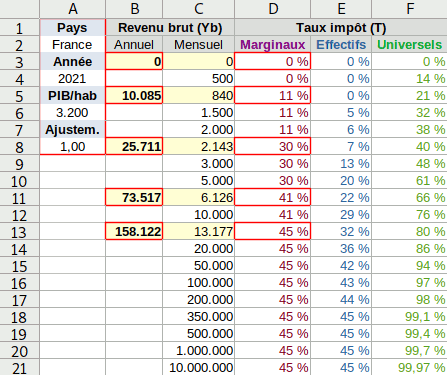Select the 'Annuel' subheader cell
This screenshot has height=375, width=447.
(x=134, y=44)
